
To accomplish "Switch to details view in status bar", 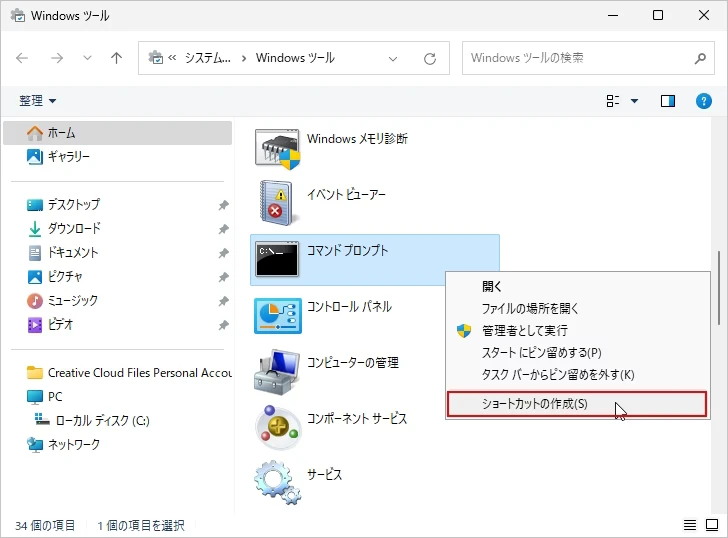I will [689, 525].
